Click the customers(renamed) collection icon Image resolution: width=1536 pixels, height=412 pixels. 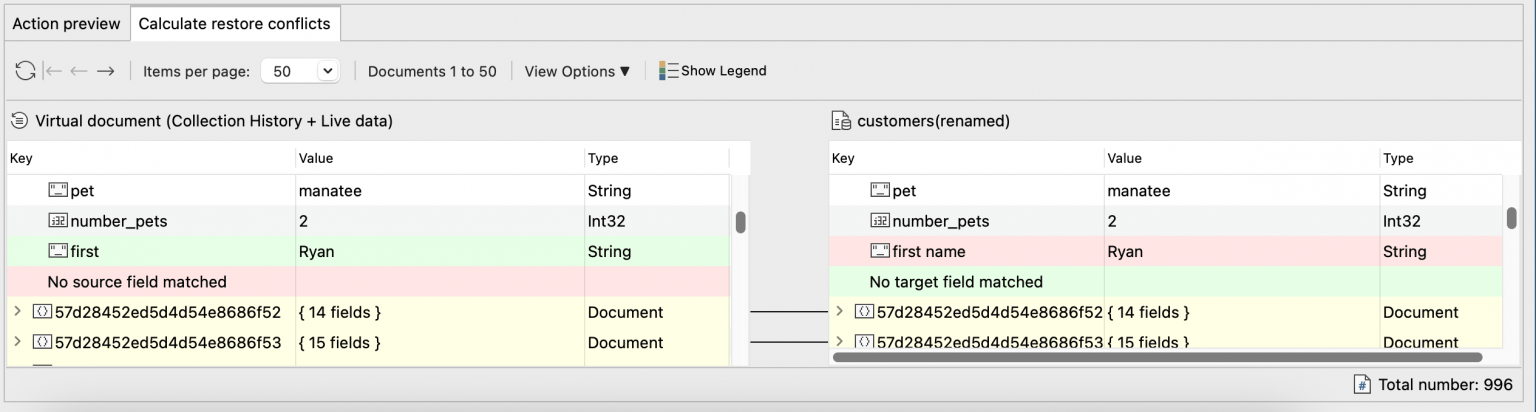(841, 121)
